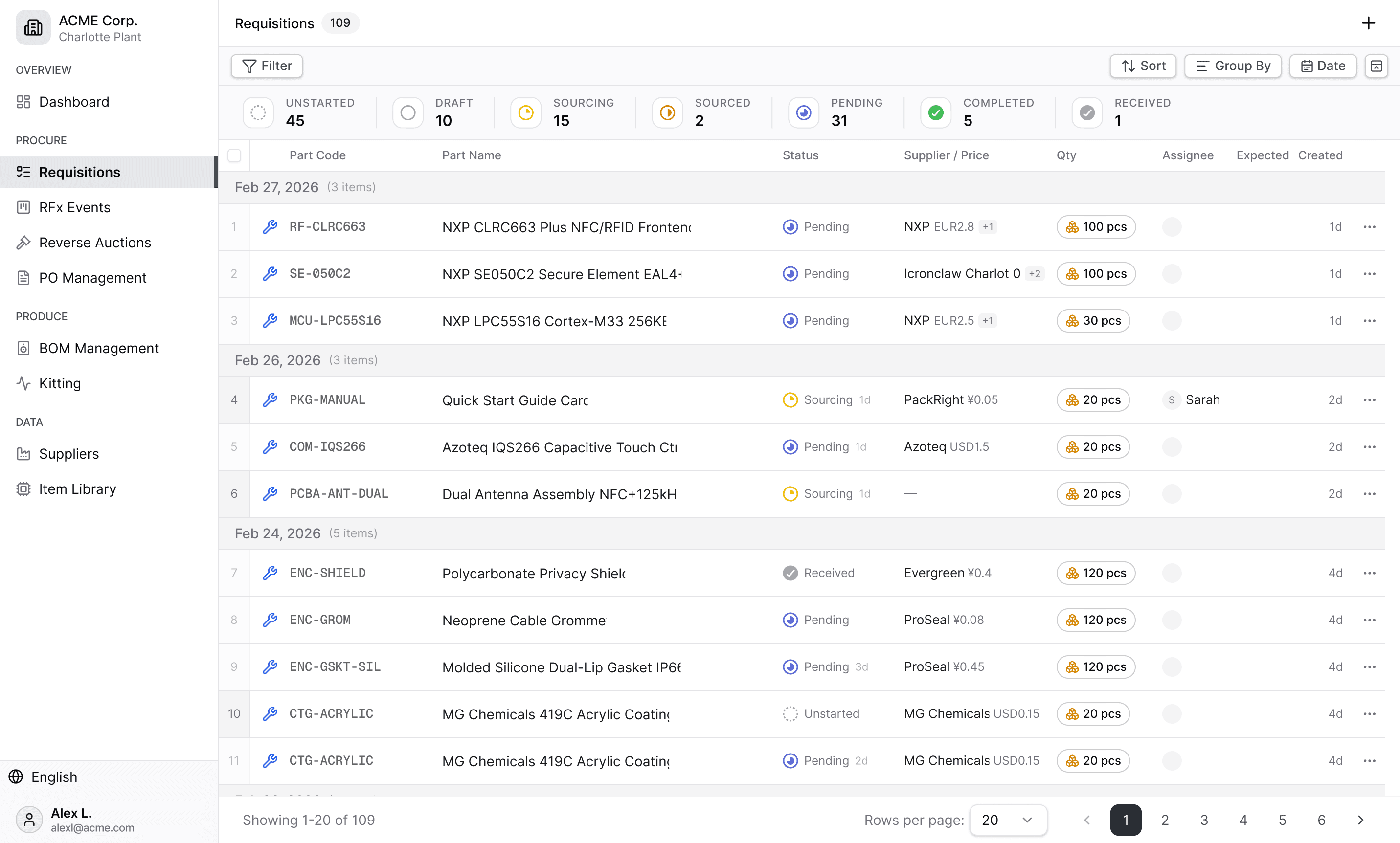Go to PO Management

point(92,278)
